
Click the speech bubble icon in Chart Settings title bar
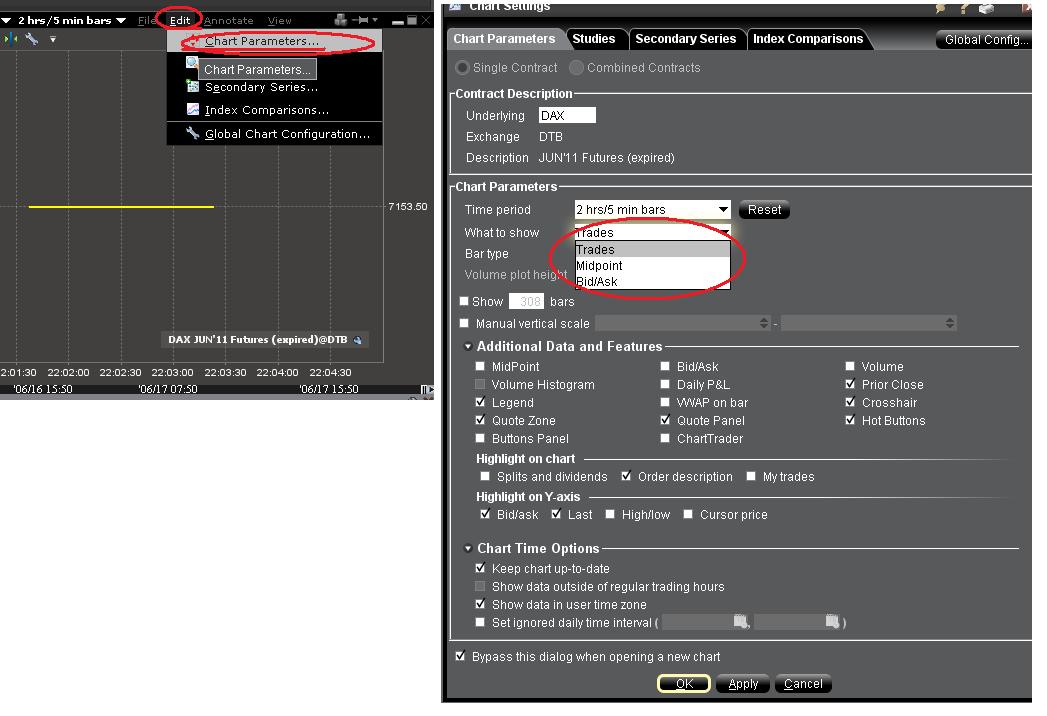941,9
